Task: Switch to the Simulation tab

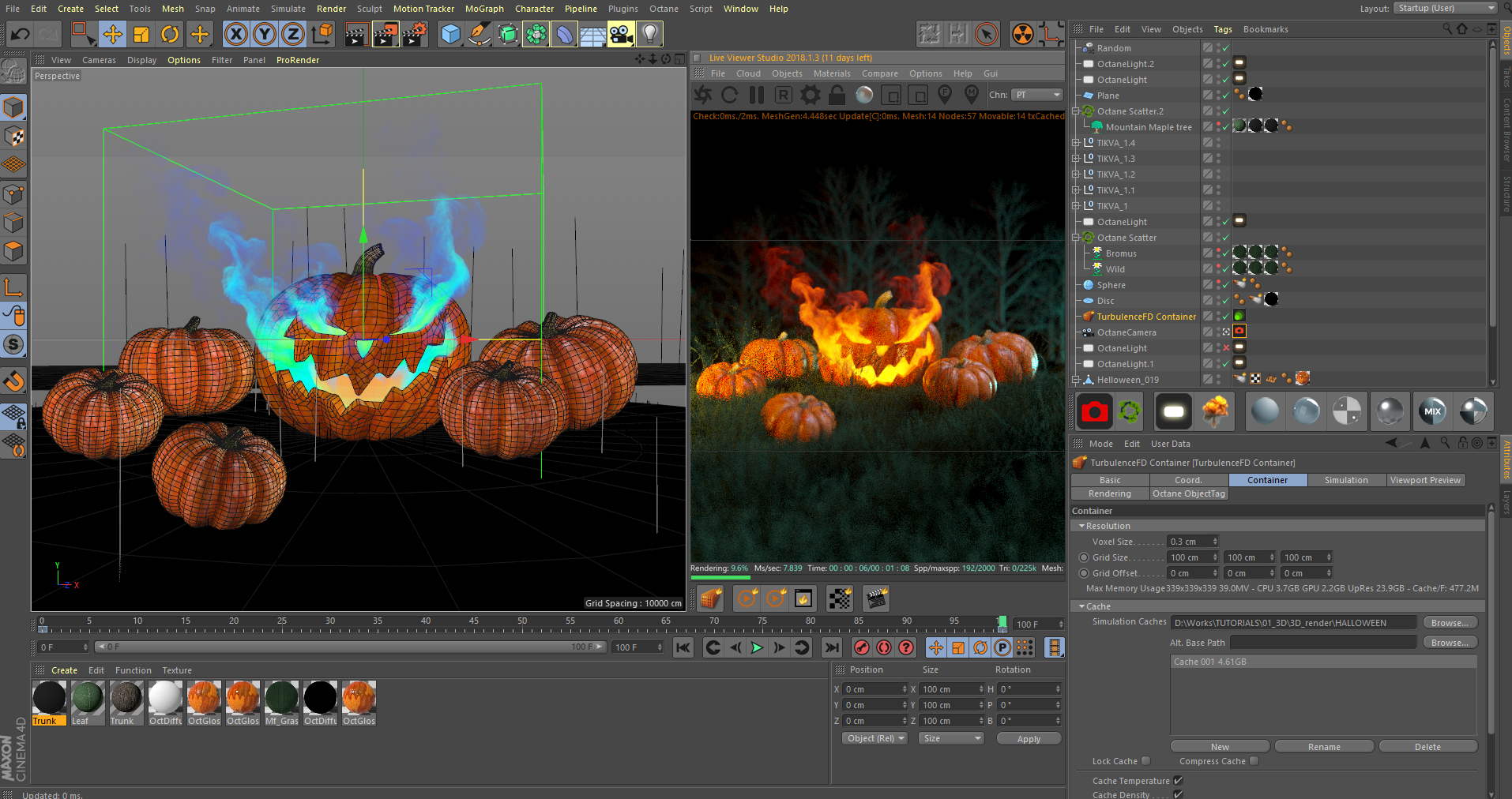Action: pyautogui.click(x=1346, y=480)
